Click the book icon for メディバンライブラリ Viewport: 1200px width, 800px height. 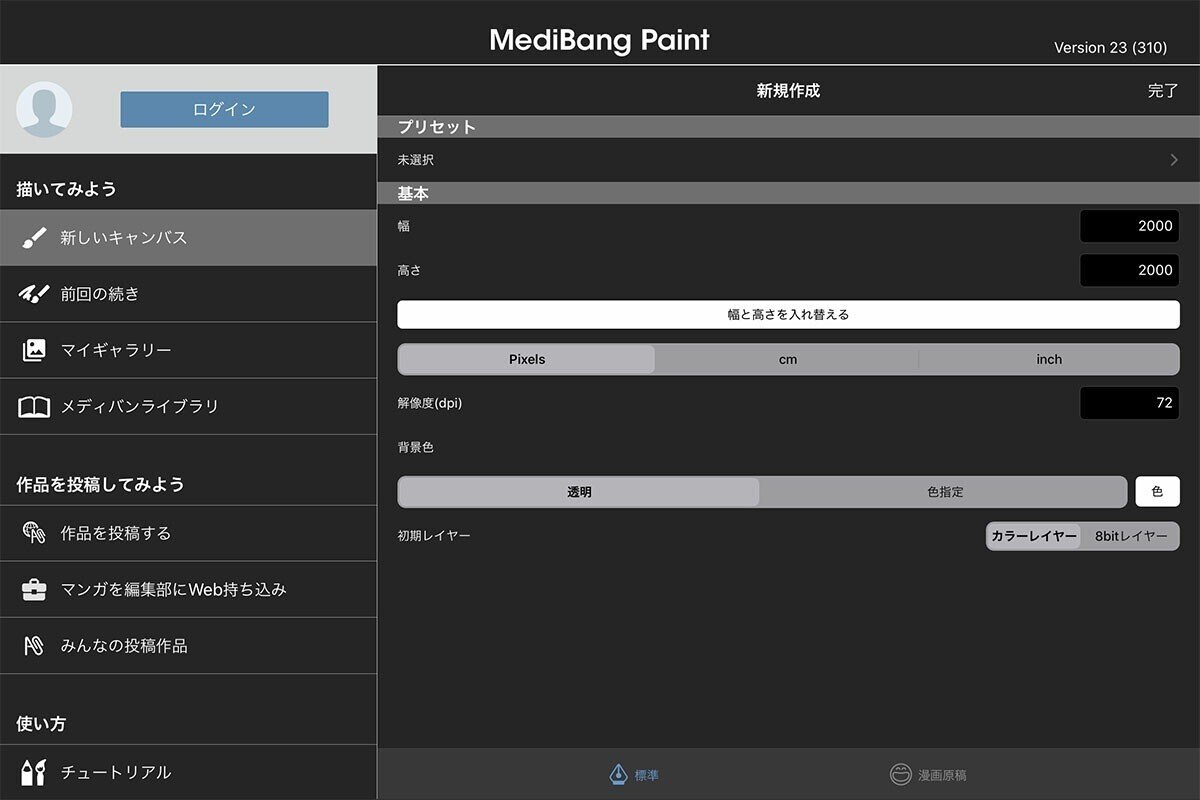coord(35,406)
